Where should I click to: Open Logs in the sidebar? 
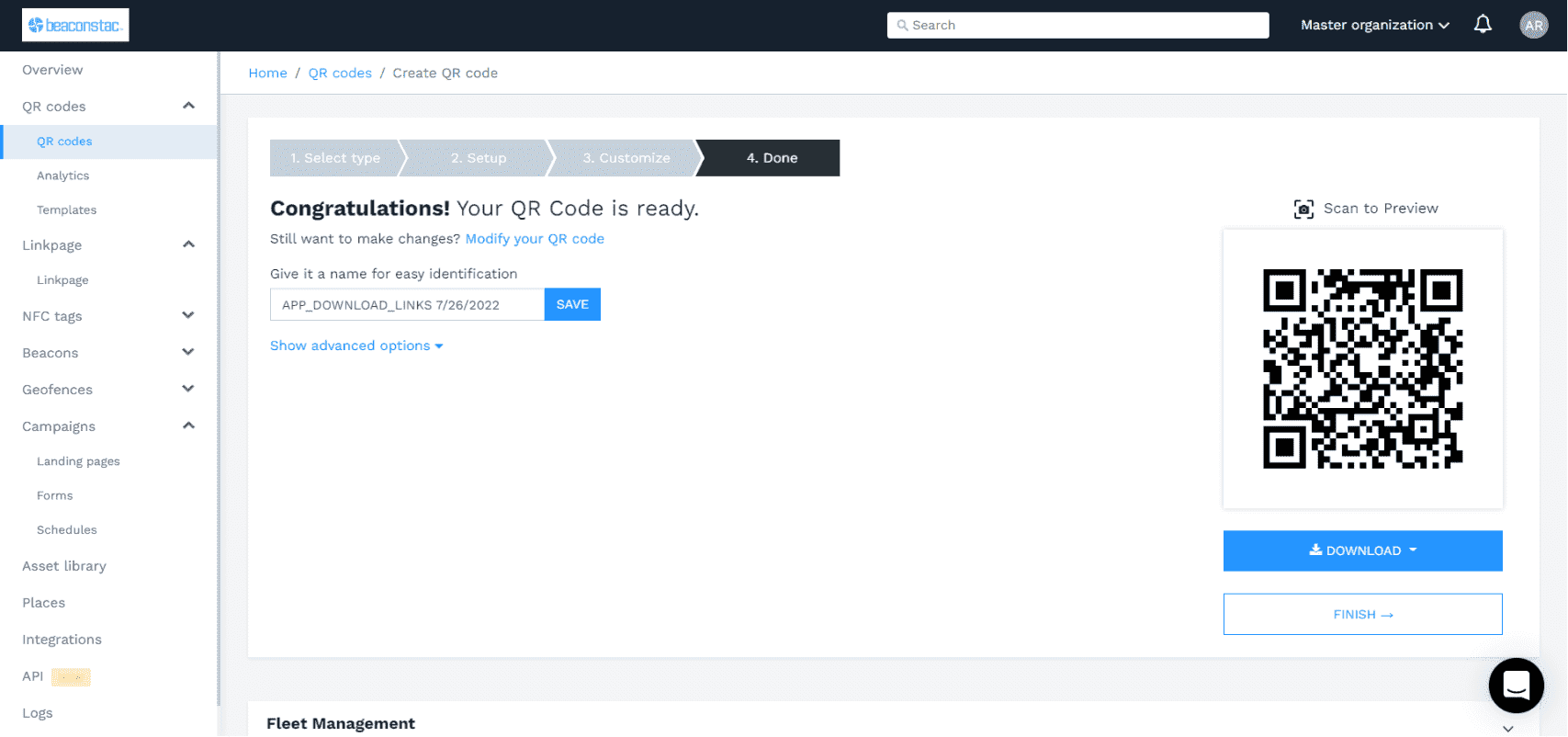(37, 713)
